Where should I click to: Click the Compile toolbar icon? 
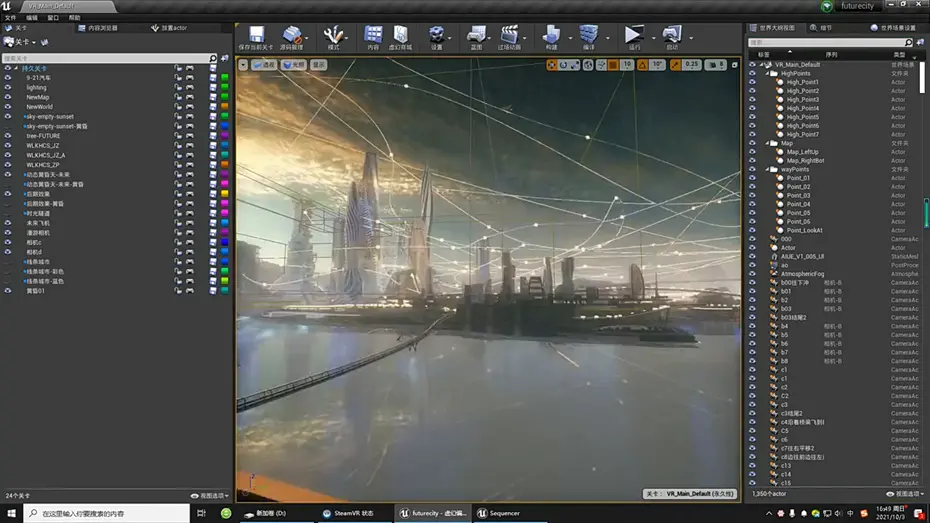(588, 37)
